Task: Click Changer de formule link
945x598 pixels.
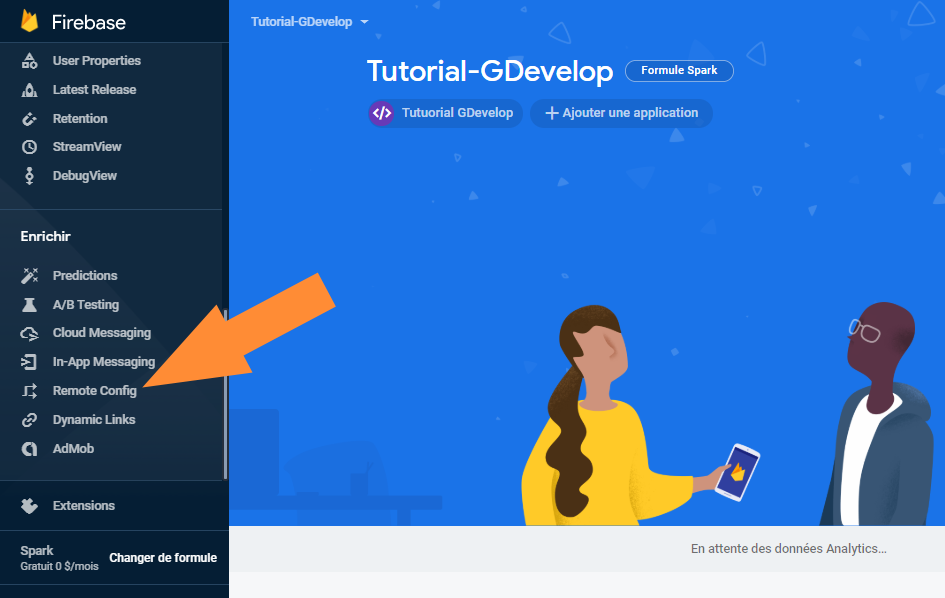Action: click(163, 558)
